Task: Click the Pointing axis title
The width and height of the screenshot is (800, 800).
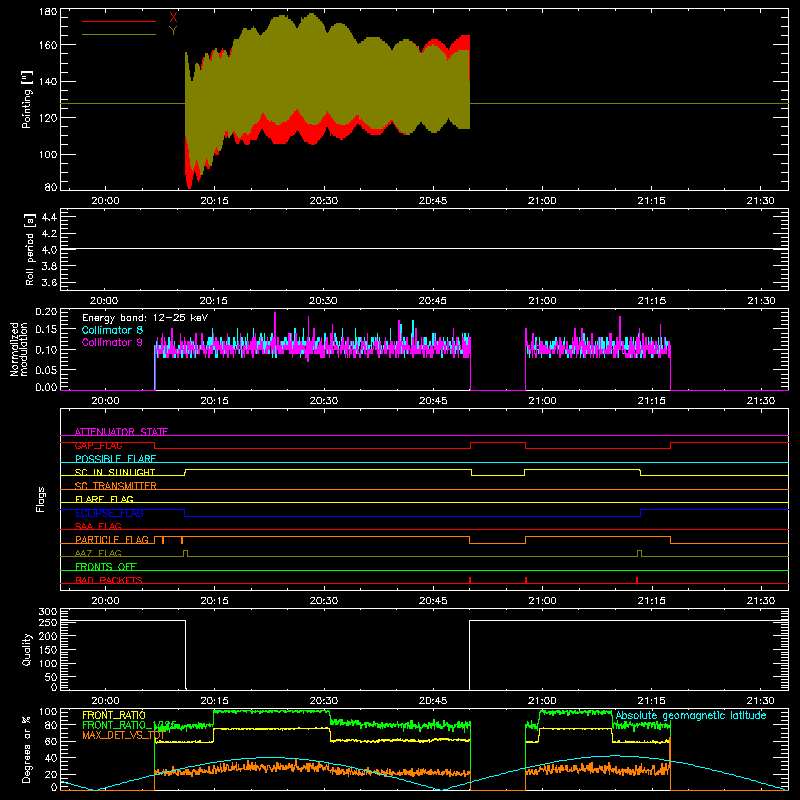Action: [x=27, y=99]
